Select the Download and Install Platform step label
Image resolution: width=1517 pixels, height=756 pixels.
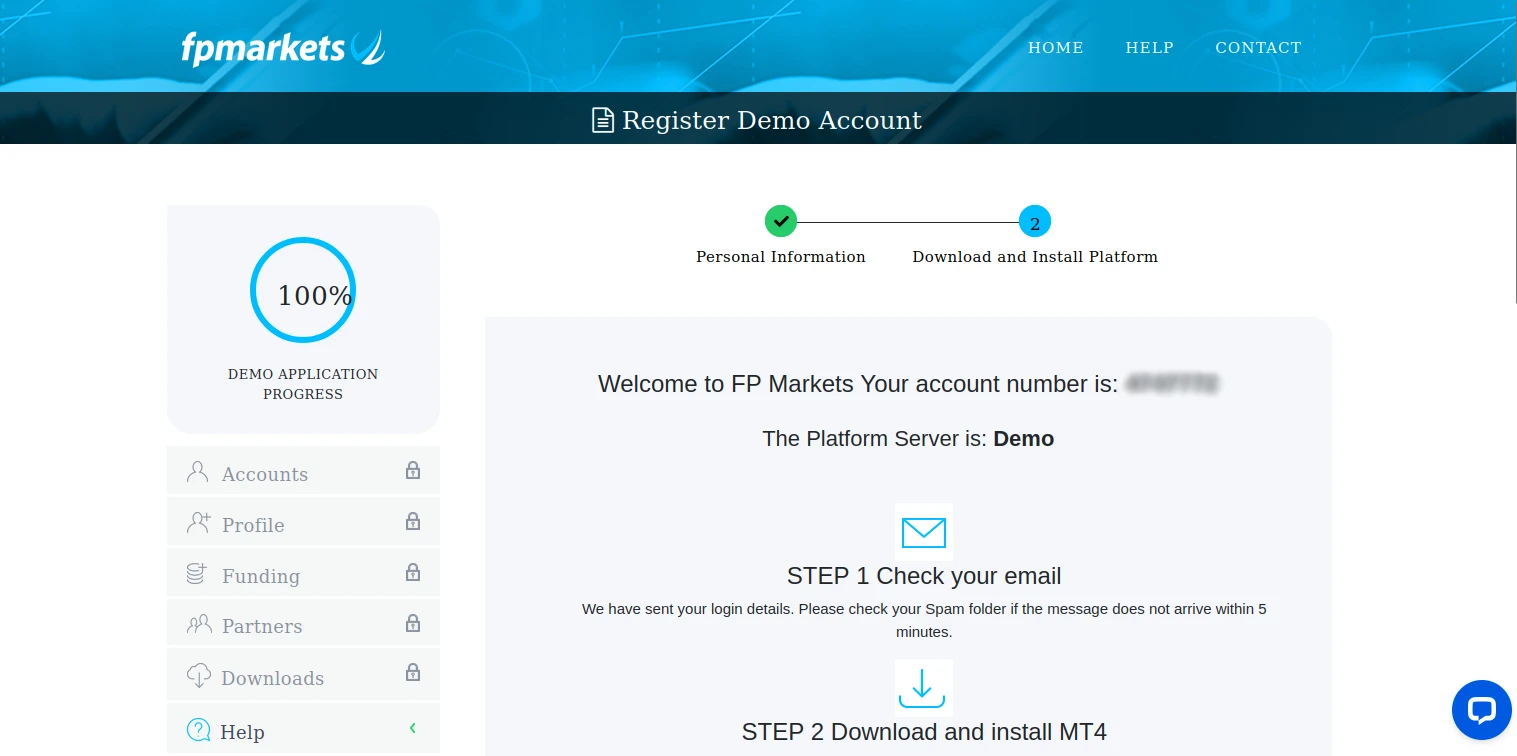(1035, 257)
